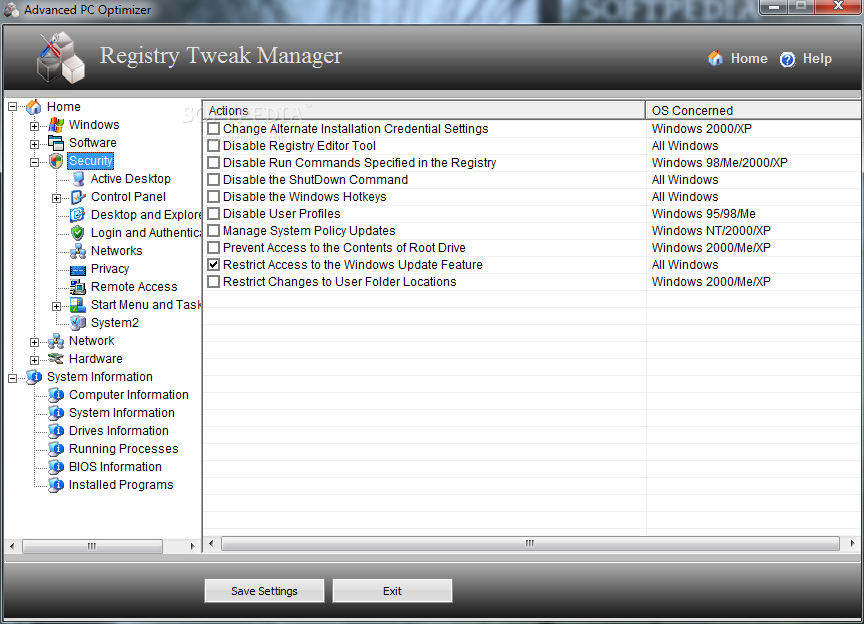Check Prevent Access to Contents of Root Drive
The height and width of the screenshot is (624, 864).
[213, 248]
